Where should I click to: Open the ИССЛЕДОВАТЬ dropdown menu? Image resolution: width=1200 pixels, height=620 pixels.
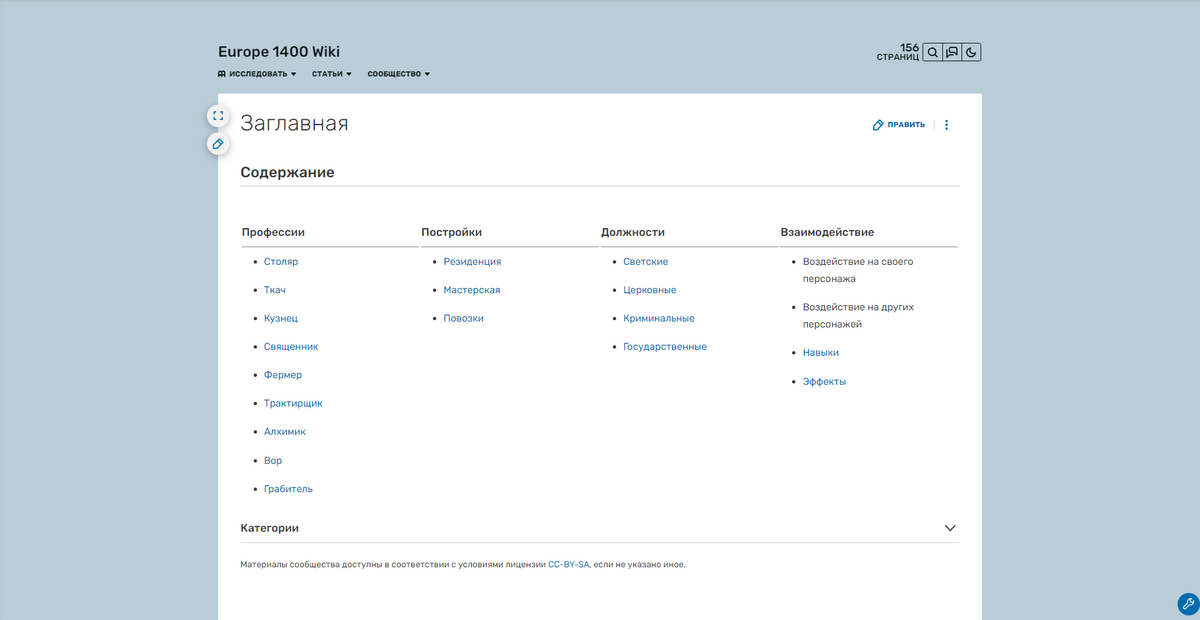tap(258, 74)
